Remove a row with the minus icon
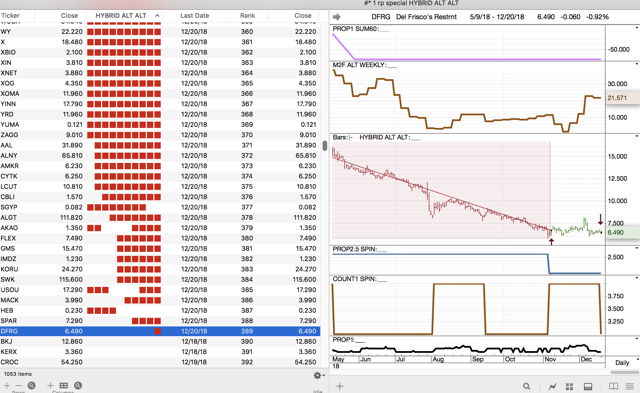The height and width of the screenshot is (393, 640). click(x=19, y=385)
